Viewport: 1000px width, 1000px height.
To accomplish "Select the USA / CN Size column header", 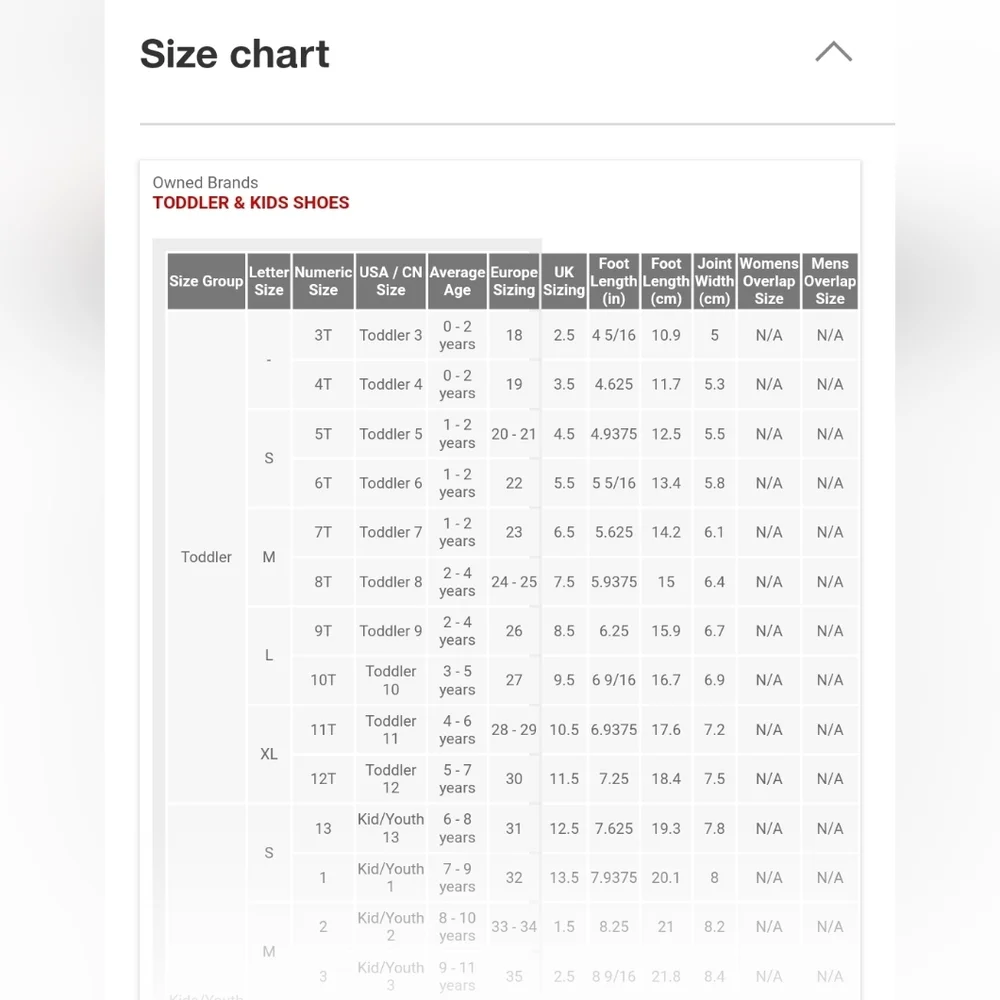I will point(390,281).
